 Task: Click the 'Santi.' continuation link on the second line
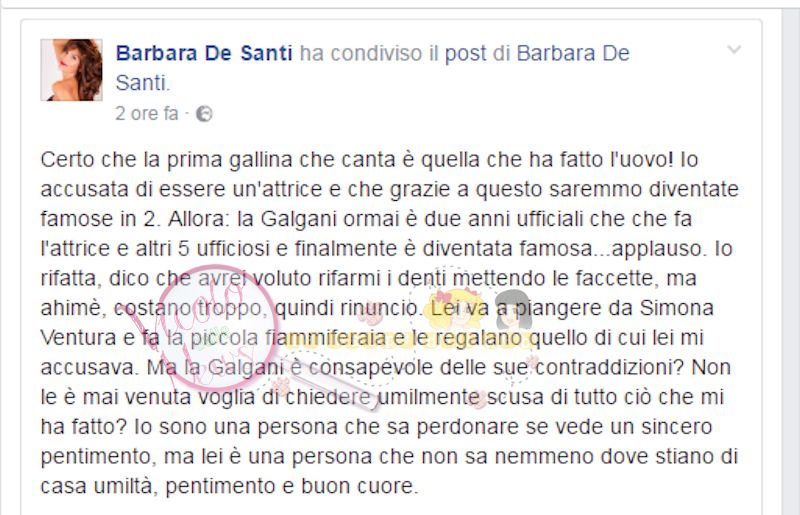[143, 83]
